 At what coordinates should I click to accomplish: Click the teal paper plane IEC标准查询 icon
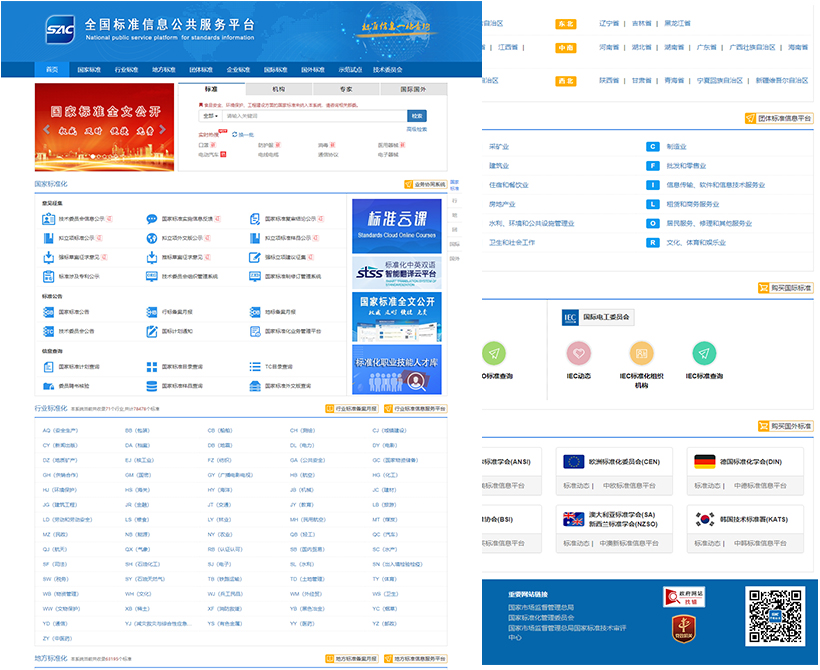[x=704, y=354]
